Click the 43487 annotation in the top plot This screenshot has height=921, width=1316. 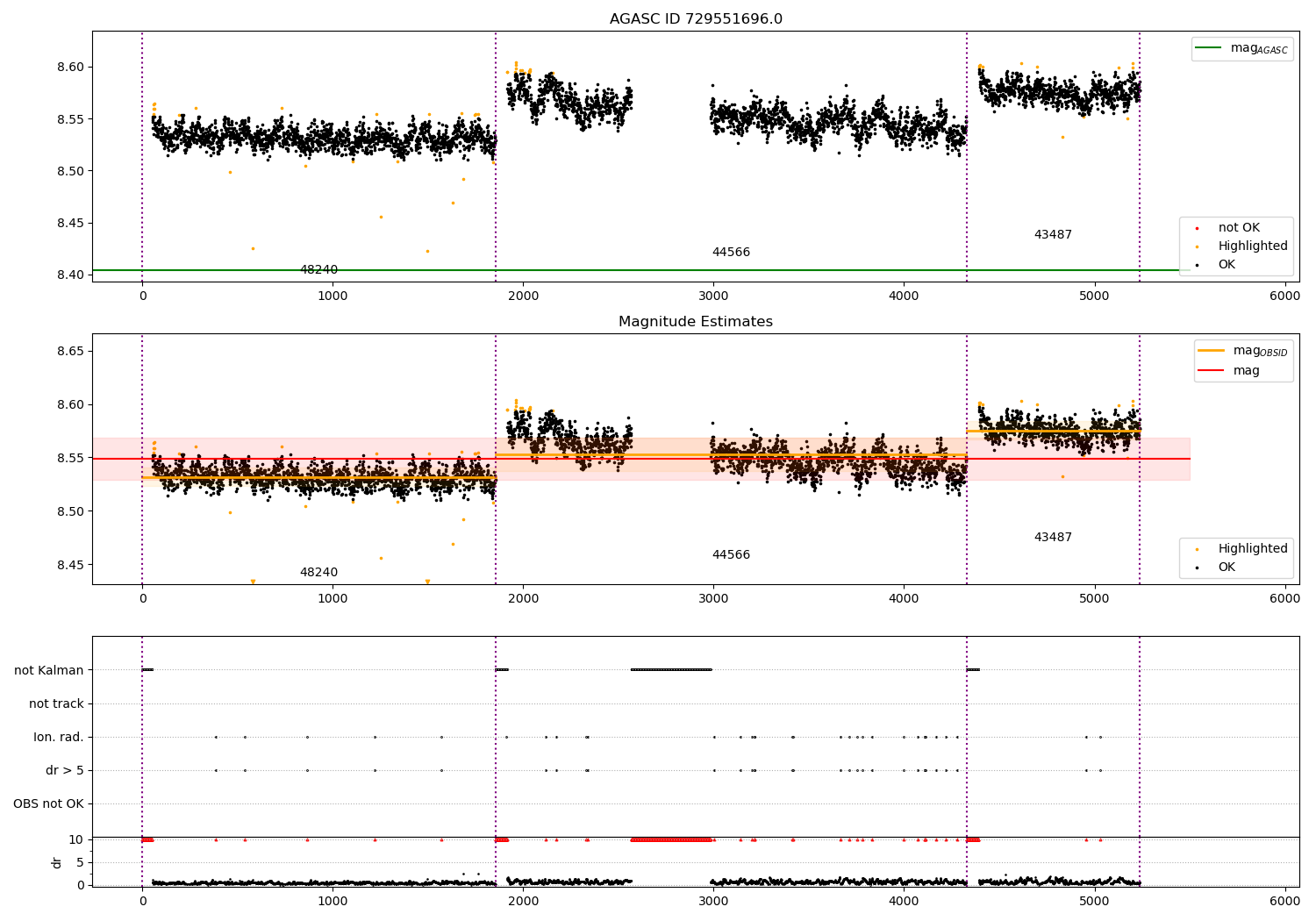click(1053, 235)
